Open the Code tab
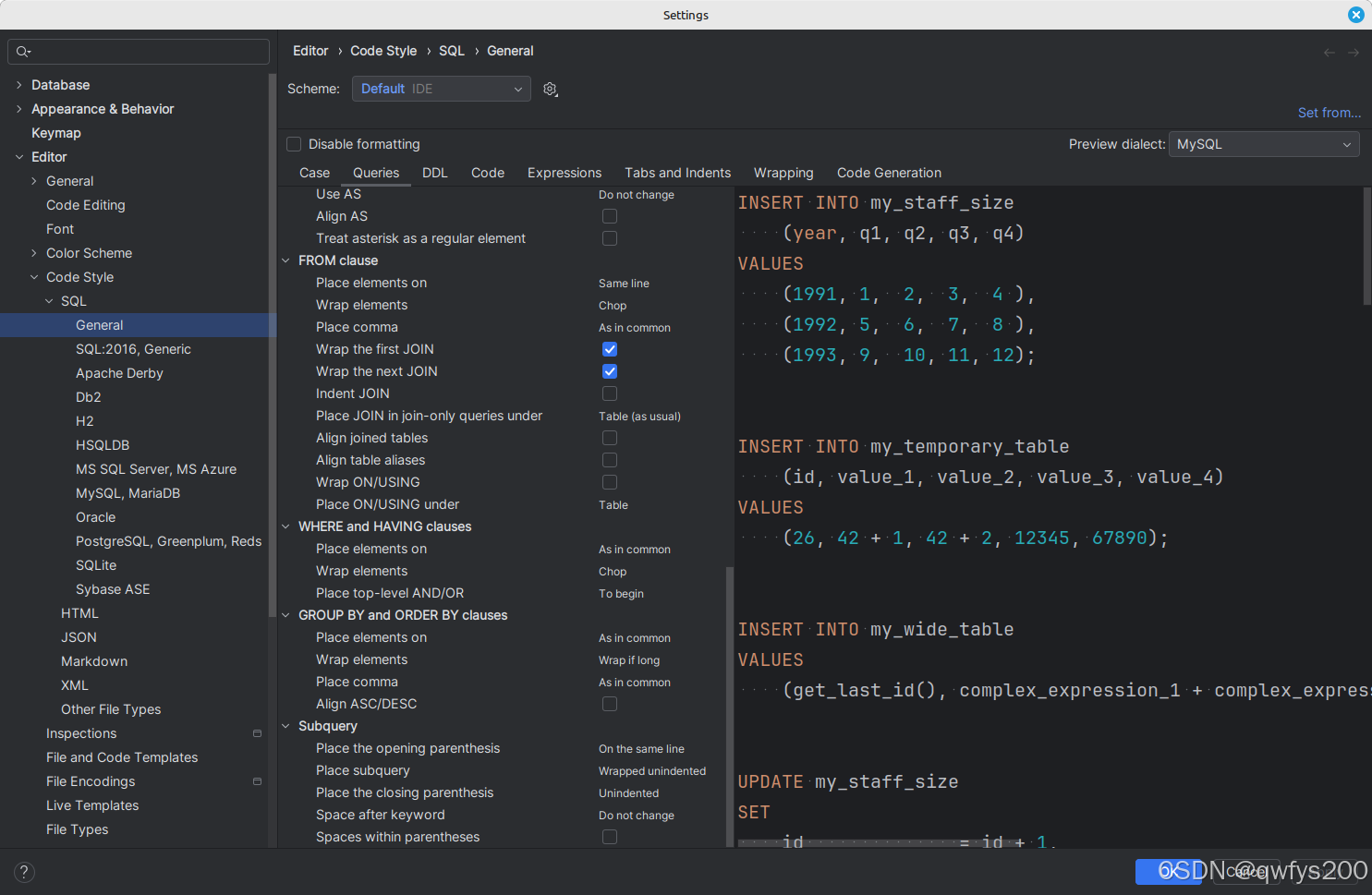This screenshot has height=895, width=1372. [x=488, y=173]
